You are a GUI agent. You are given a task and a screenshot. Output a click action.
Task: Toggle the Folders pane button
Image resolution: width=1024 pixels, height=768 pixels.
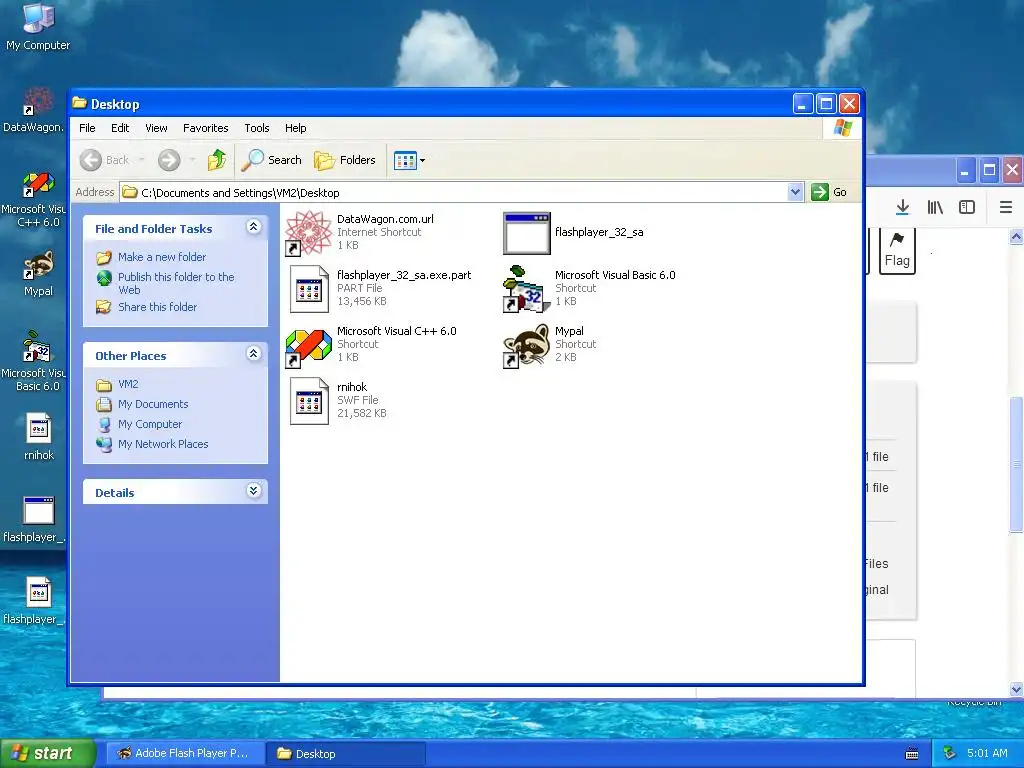[345, 160]
